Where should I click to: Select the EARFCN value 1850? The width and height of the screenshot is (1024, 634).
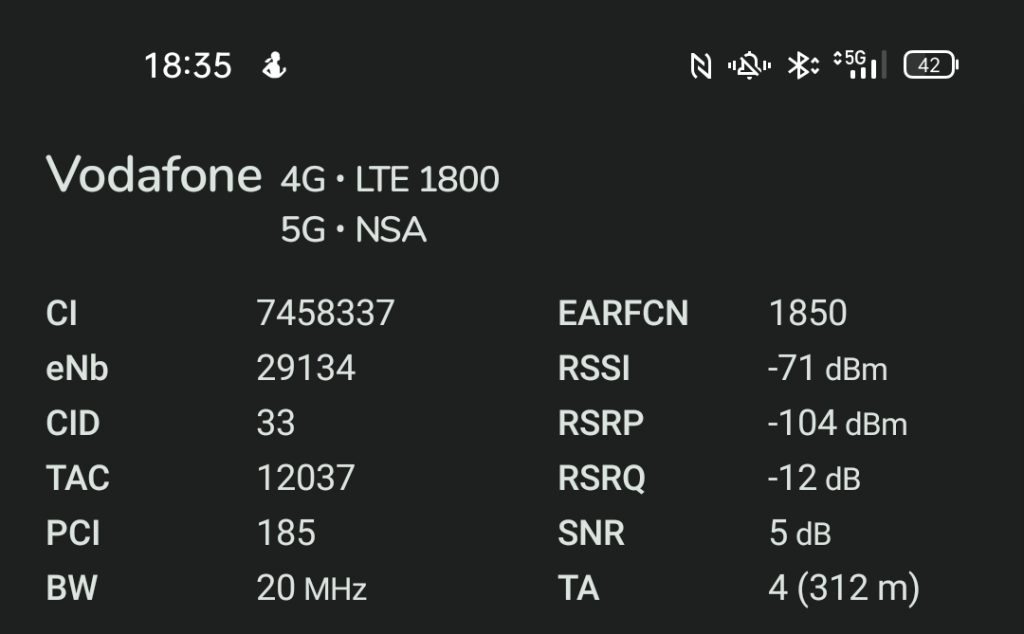808,313
